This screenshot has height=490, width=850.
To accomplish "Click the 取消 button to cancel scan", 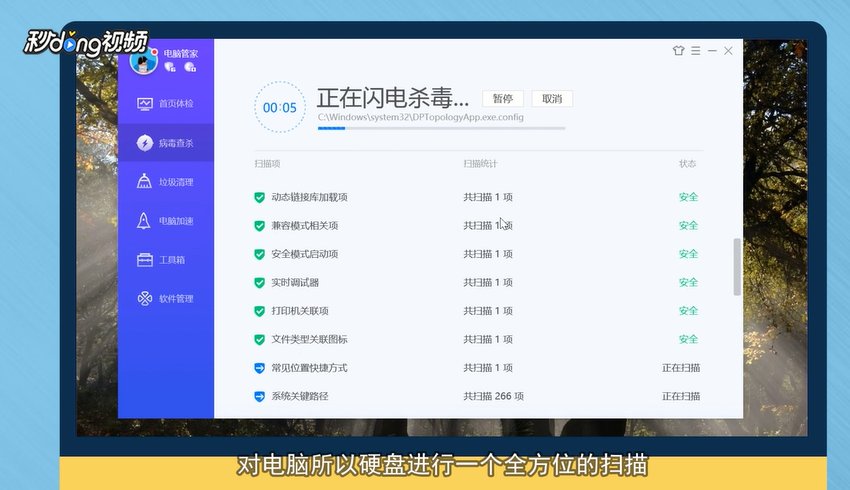I will pyautogui.click(x=552, y=99).
